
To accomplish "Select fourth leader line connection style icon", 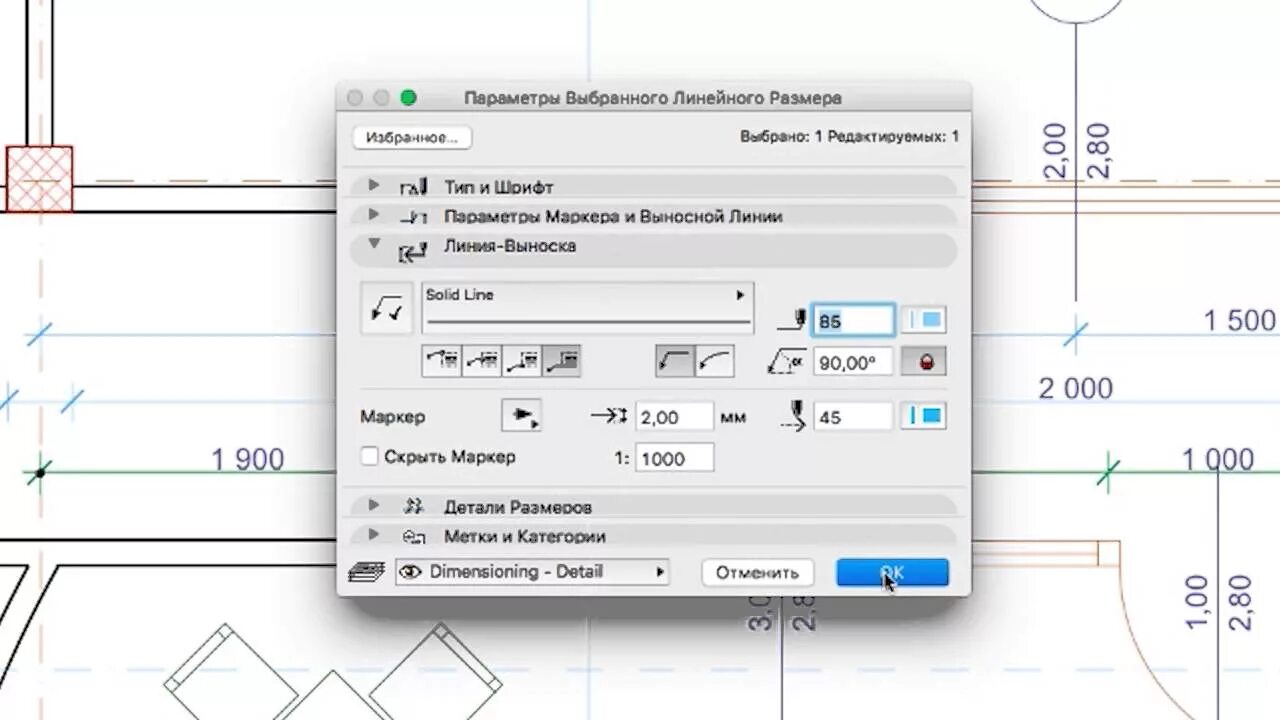I will coord(561,361).
